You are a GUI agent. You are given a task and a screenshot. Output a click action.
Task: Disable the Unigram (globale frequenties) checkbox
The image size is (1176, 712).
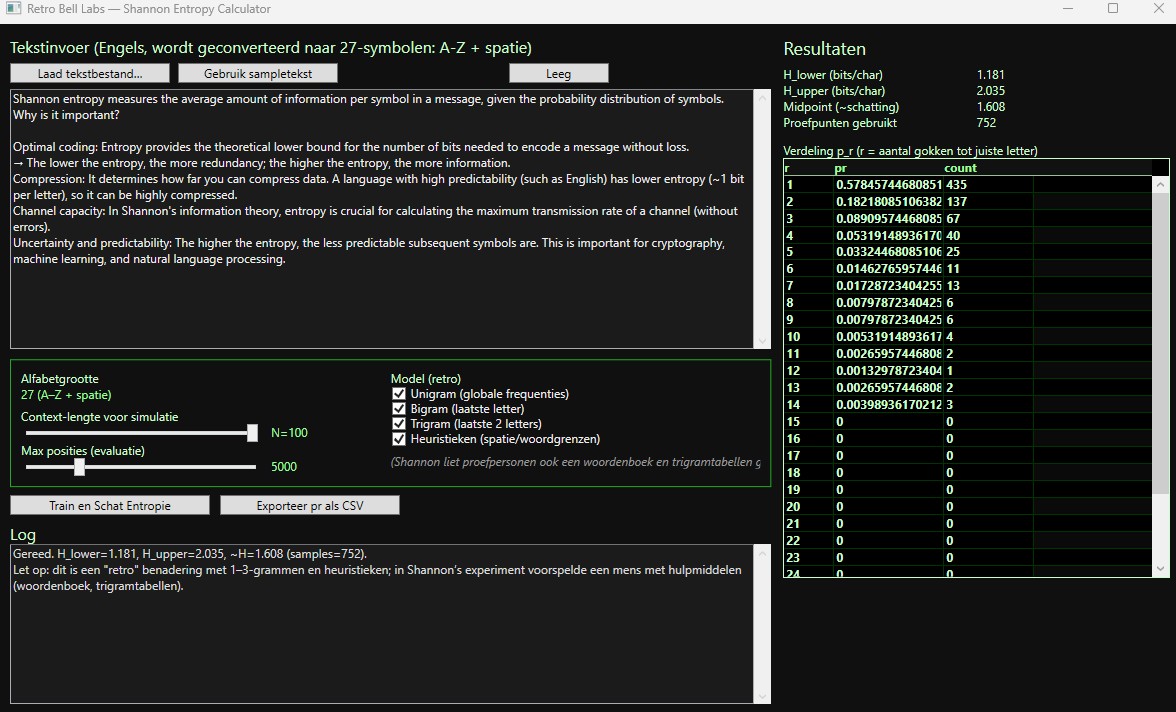click(400, 394)
